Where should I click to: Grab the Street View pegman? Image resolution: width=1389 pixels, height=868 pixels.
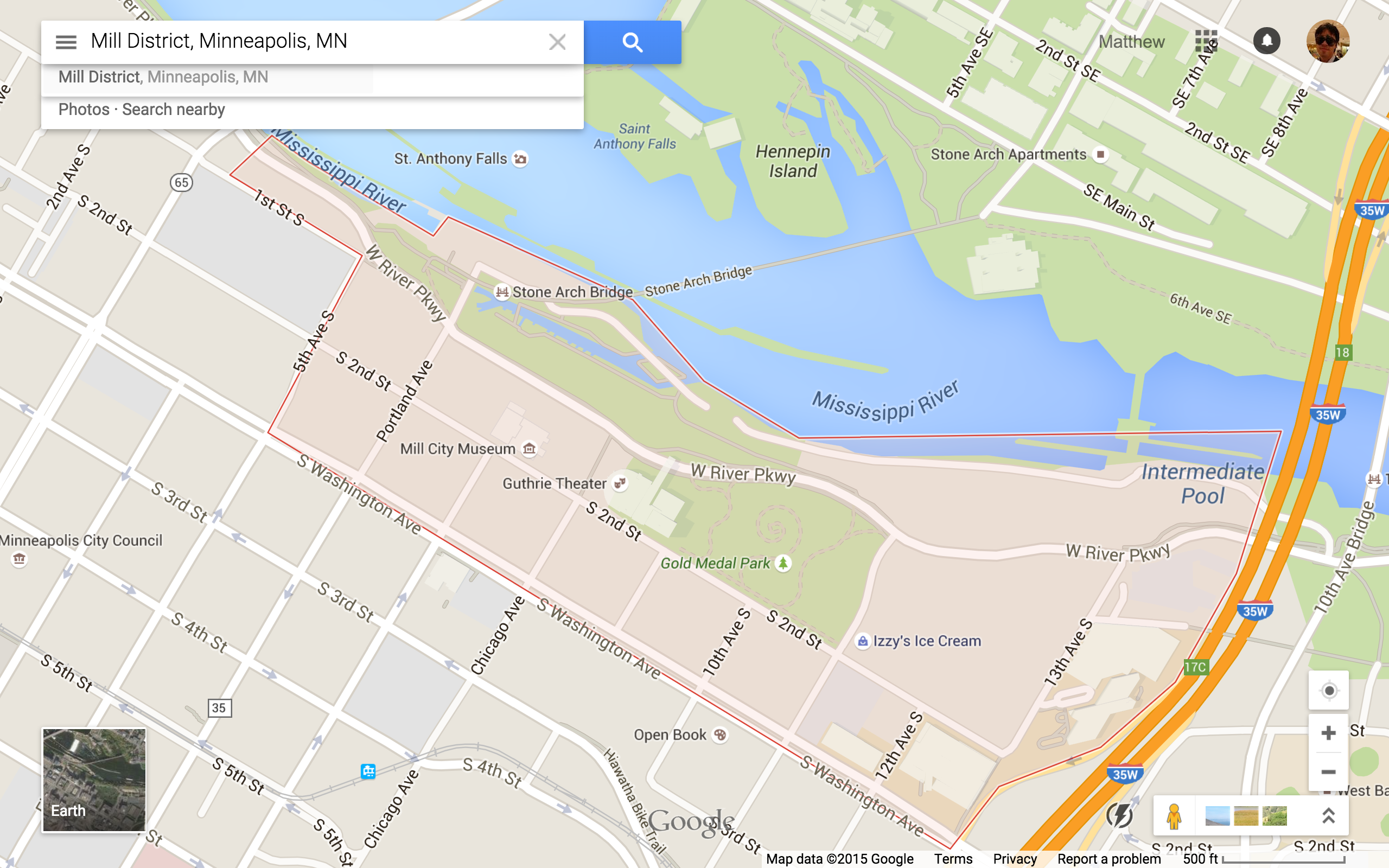1174,816
